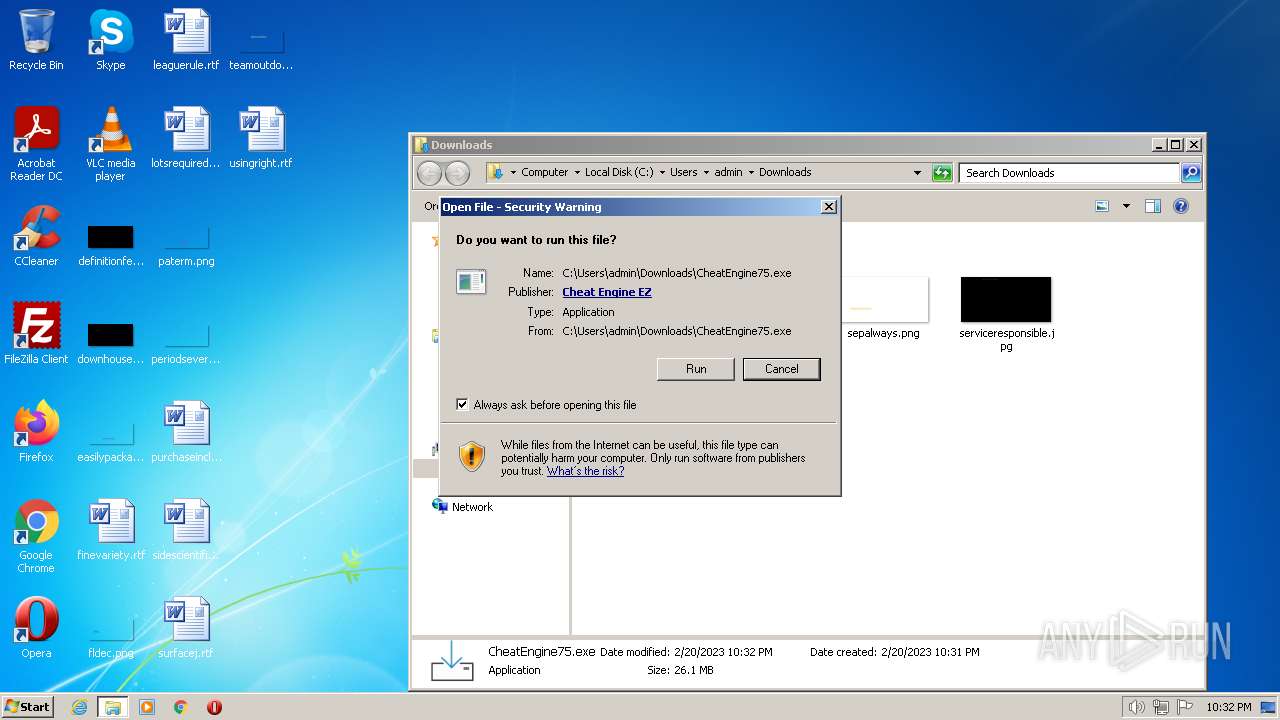
Task: Open the fldec.png desktop file
Action: [x=110, y=637]
